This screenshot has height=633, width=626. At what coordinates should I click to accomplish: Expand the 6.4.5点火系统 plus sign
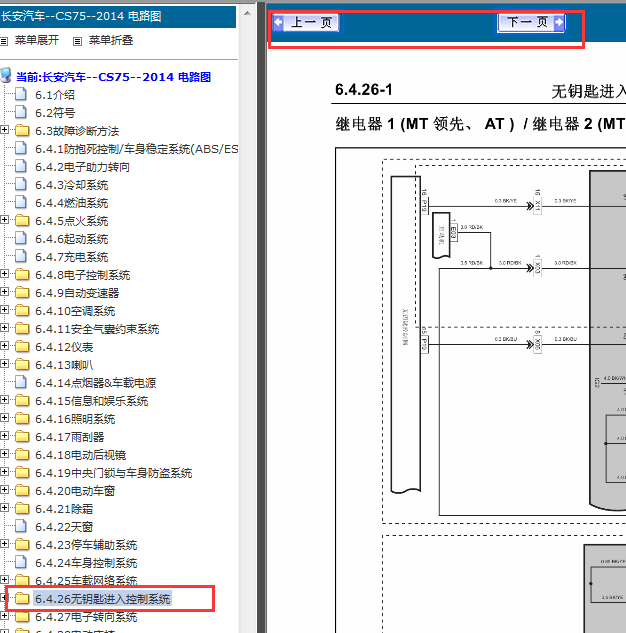pyautogui.click(x=4, y=220)
